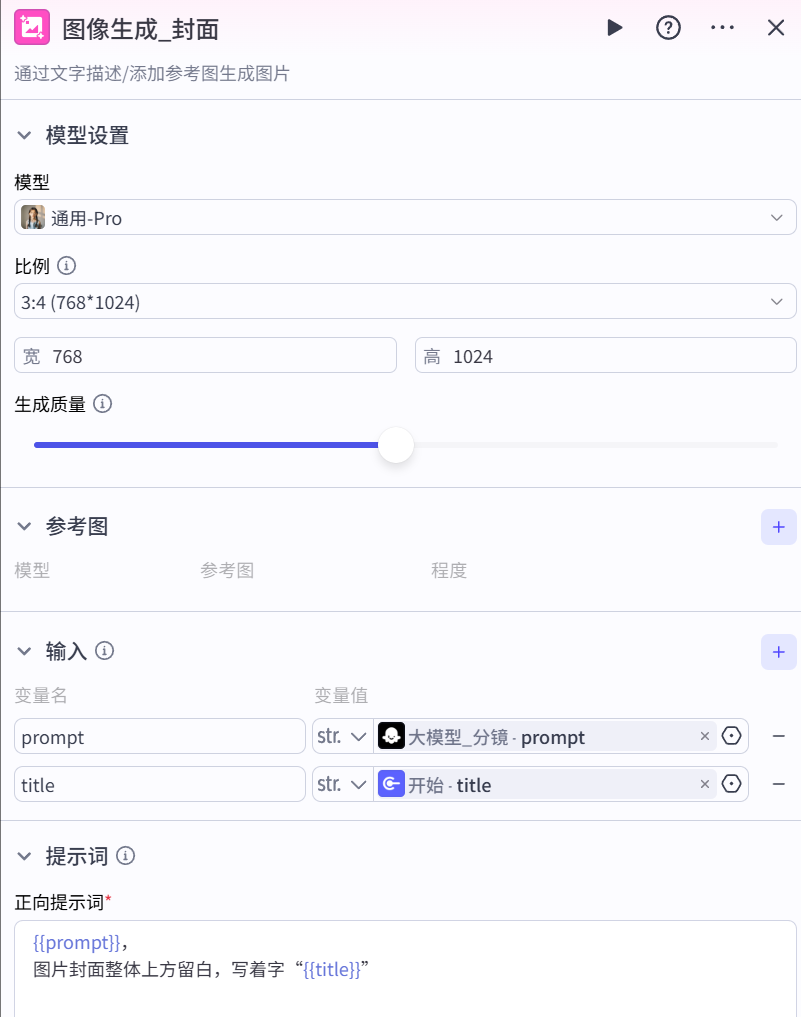
Task: Open the more options (...) menu
Action: click(722, 28)
